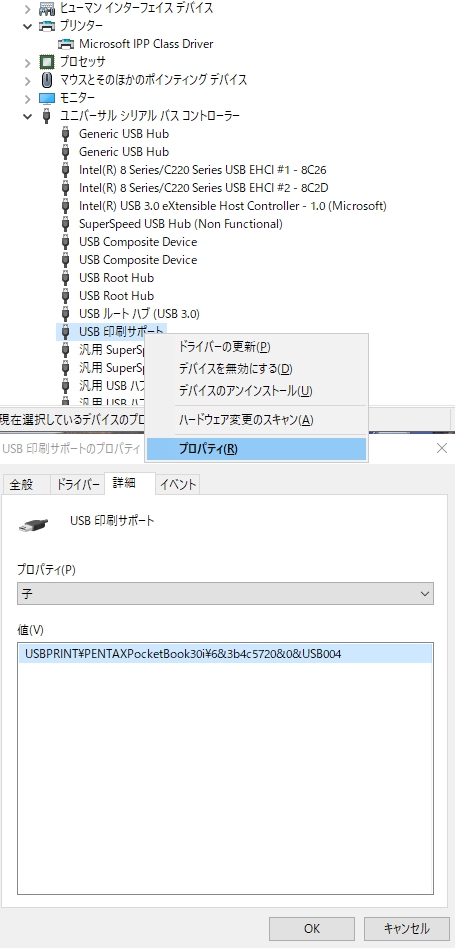Click the キャンセル button
The image size is (455, 948).
407,929
